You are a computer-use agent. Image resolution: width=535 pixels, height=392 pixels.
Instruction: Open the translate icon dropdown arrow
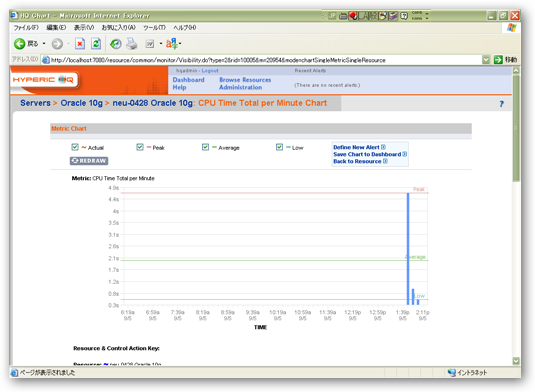[180, 44]
